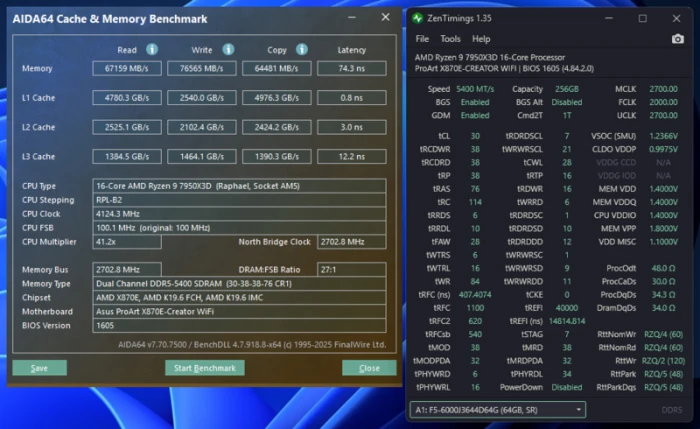Open the Help menu in ZenTimings

[481, 39]
